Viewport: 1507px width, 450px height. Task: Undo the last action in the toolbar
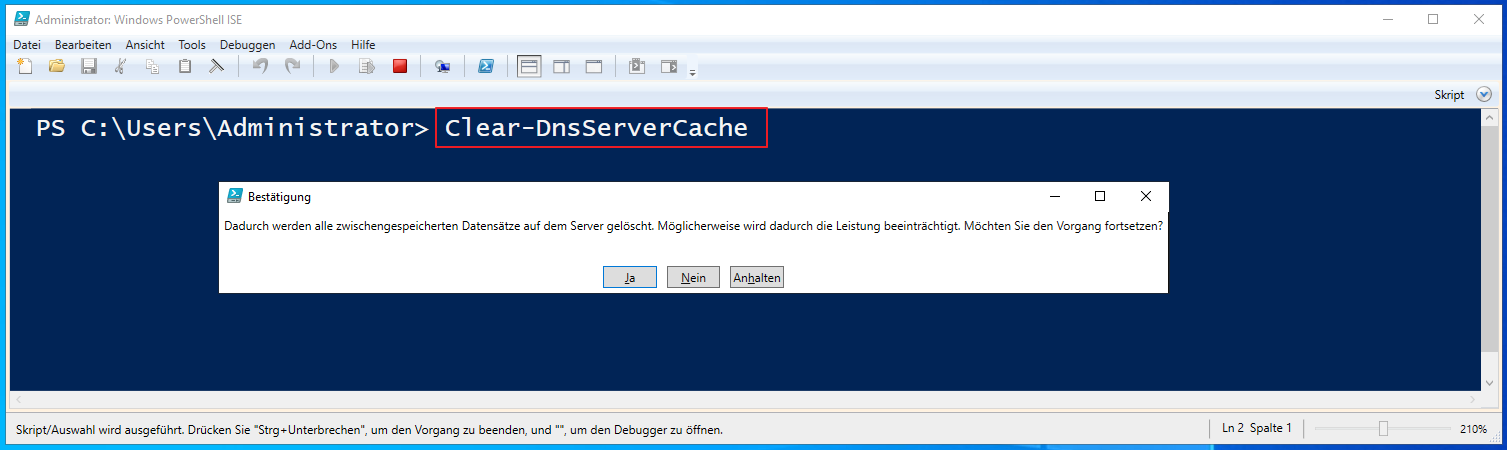point(260,67)
